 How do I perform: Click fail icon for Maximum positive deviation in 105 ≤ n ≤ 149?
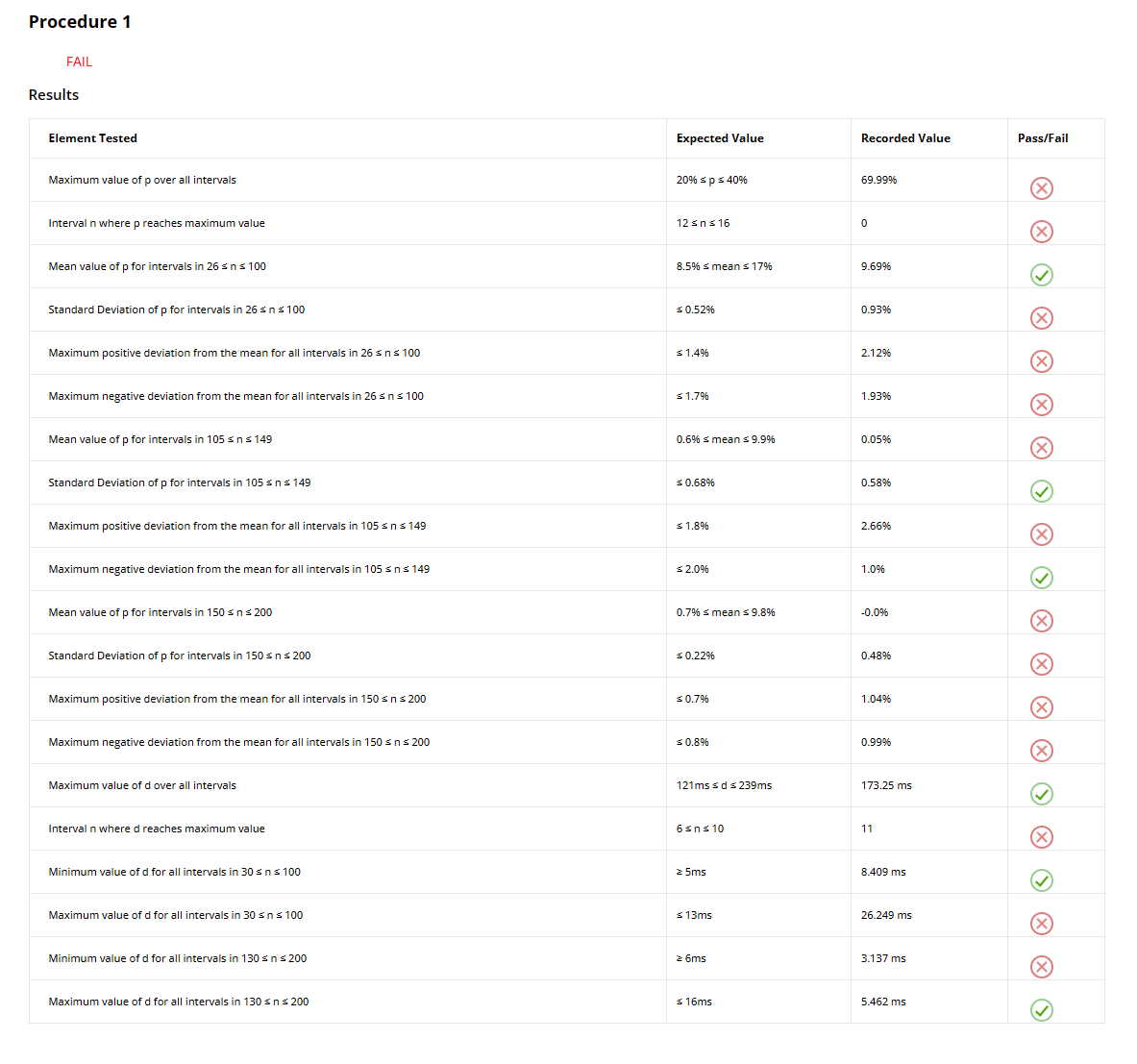tap(1041, 534)
